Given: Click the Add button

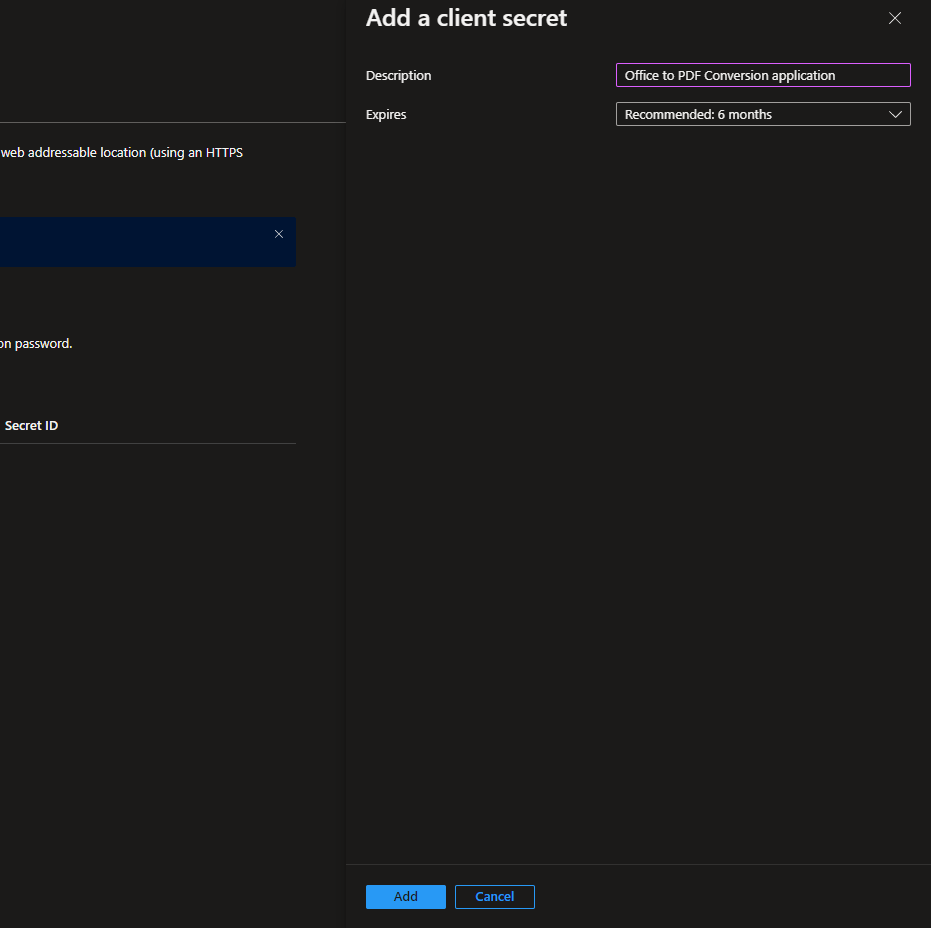Looking at the screenshot, I should 405,896.
